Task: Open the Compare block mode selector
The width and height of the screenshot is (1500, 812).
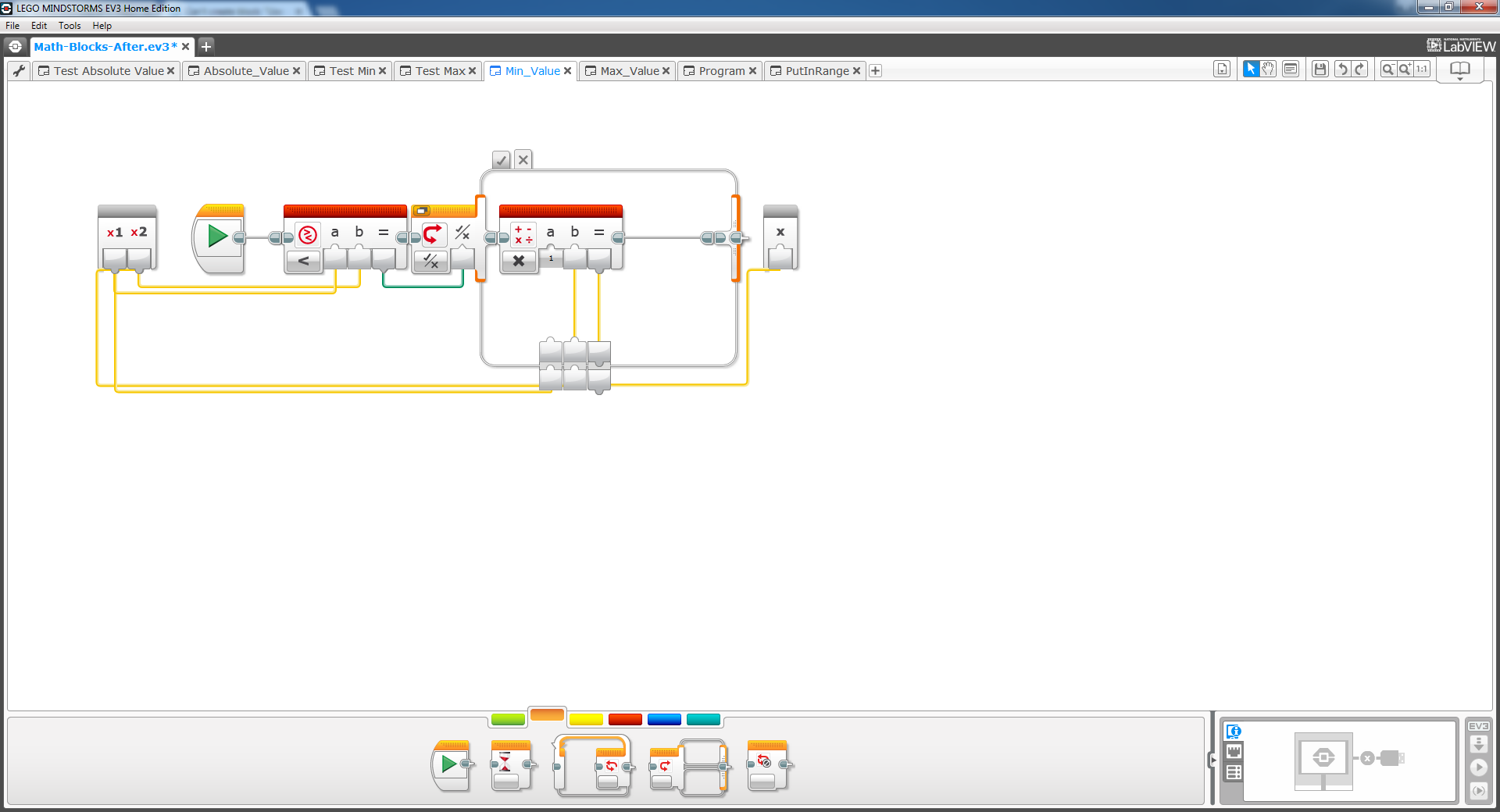Action: point(304,261)
